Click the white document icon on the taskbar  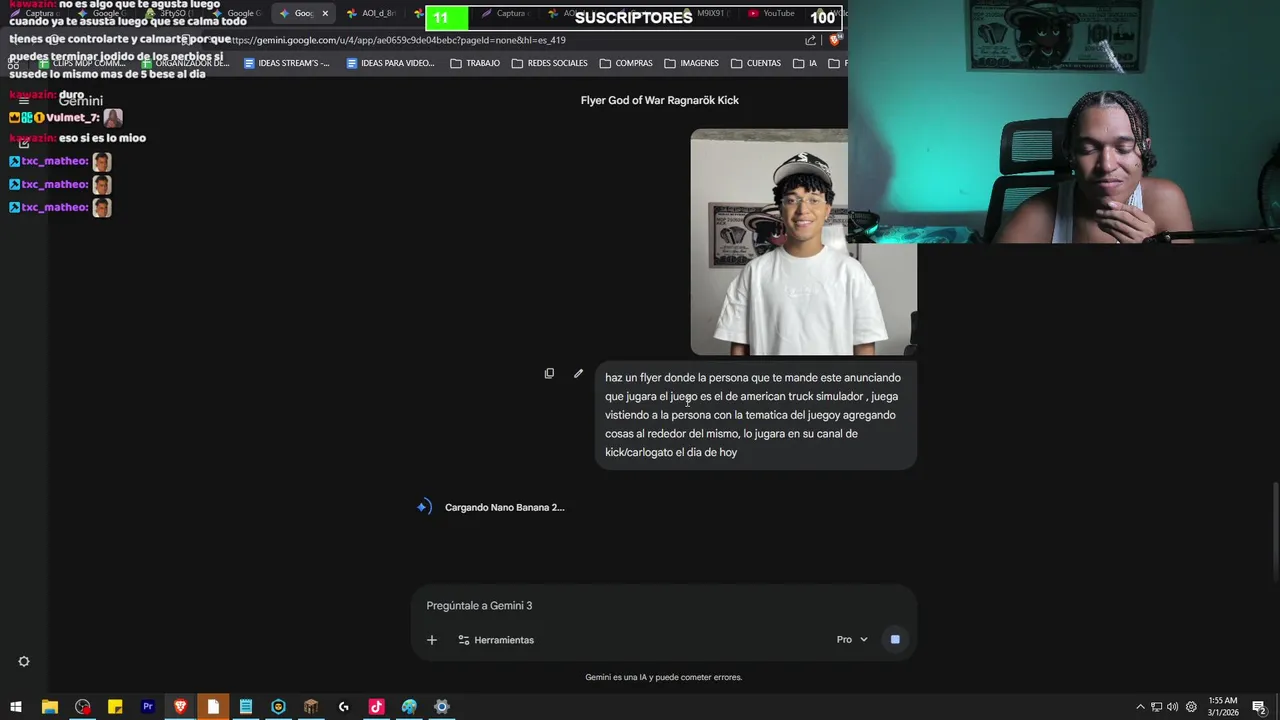(213, 707)
